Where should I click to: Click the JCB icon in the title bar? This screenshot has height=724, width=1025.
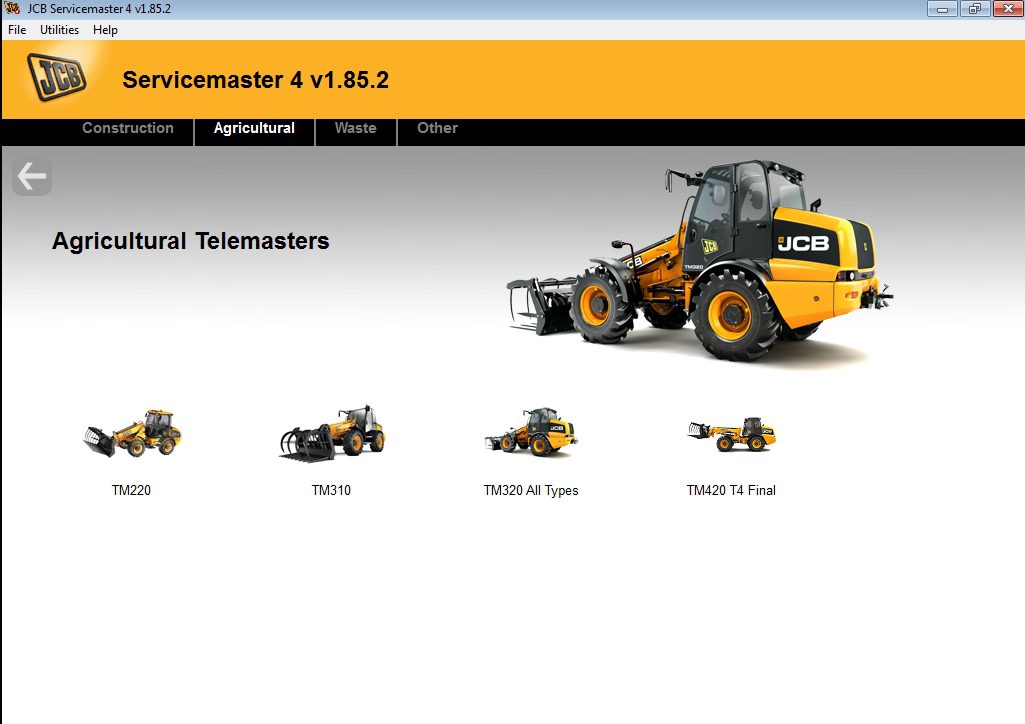pyautogui.click(x=13, y=8)
